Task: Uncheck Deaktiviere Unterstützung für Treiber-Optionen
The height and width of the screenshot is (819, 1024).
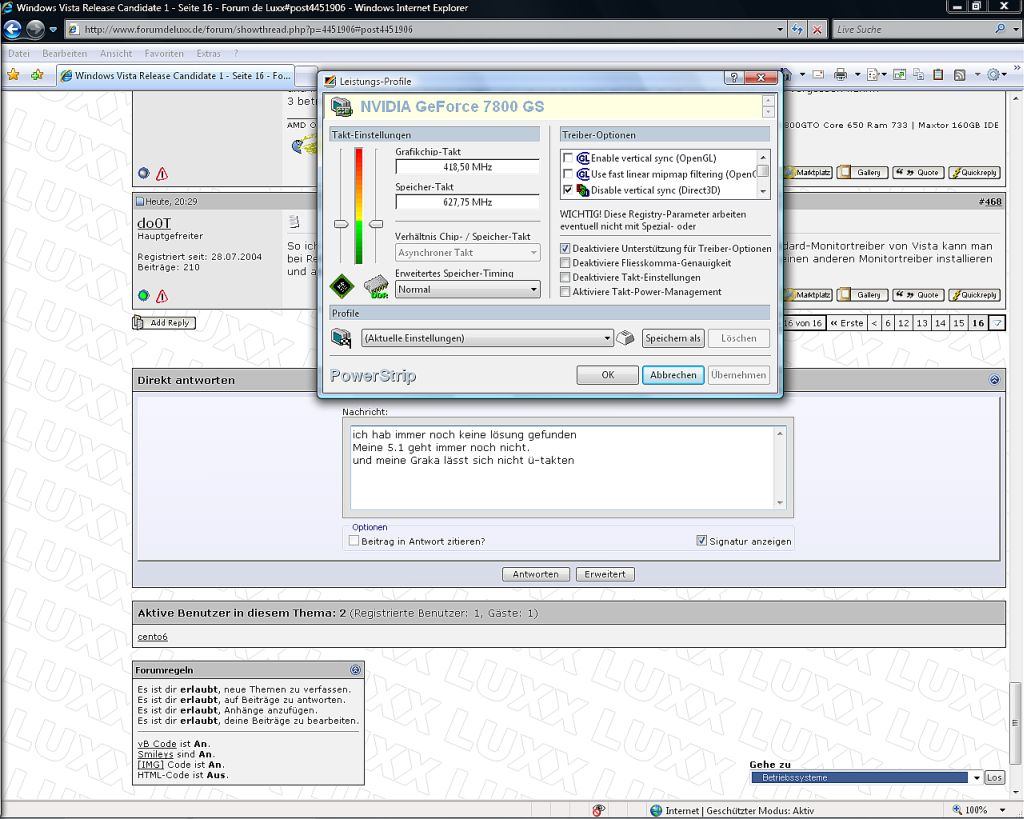Action: [x=565, y=248]
